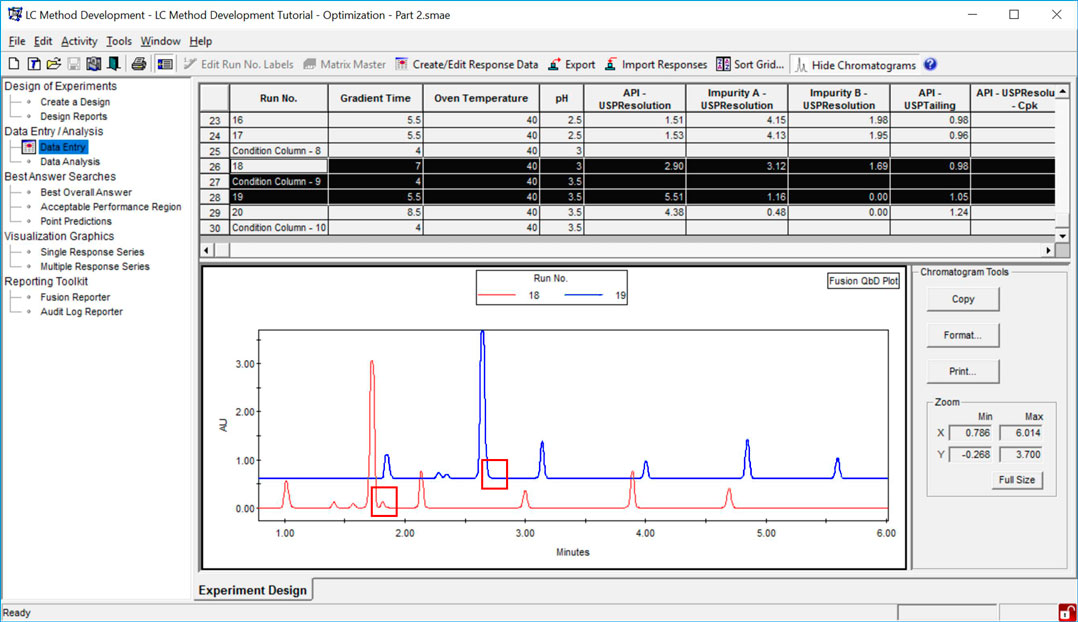Click the Exit door toolbar icon
1078x622 pixels.
[114, 64]
